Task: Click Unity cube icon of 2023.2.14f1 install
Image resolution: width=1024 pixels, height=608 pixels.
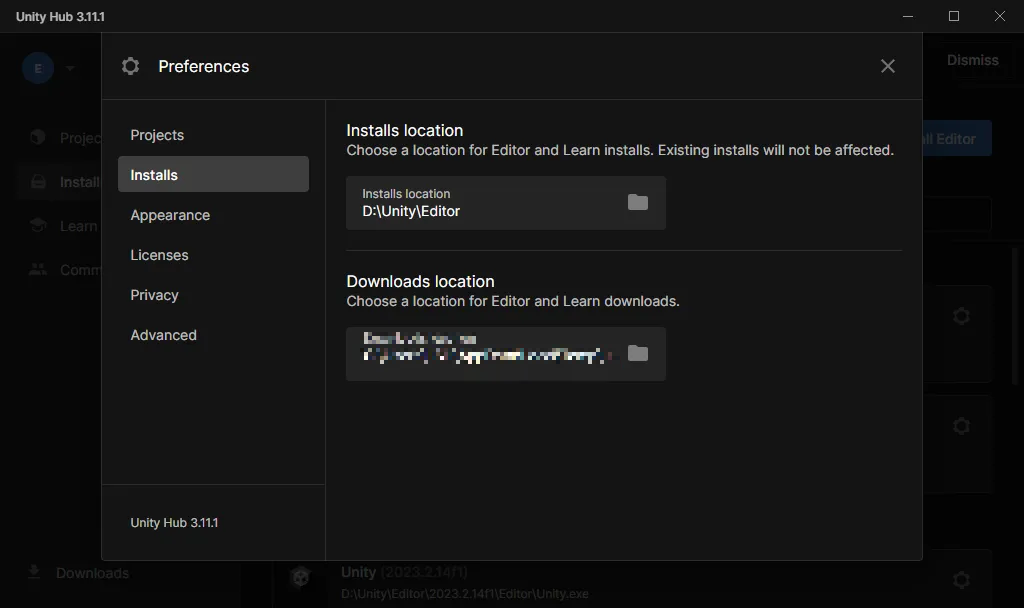Action: pos(300,577)
